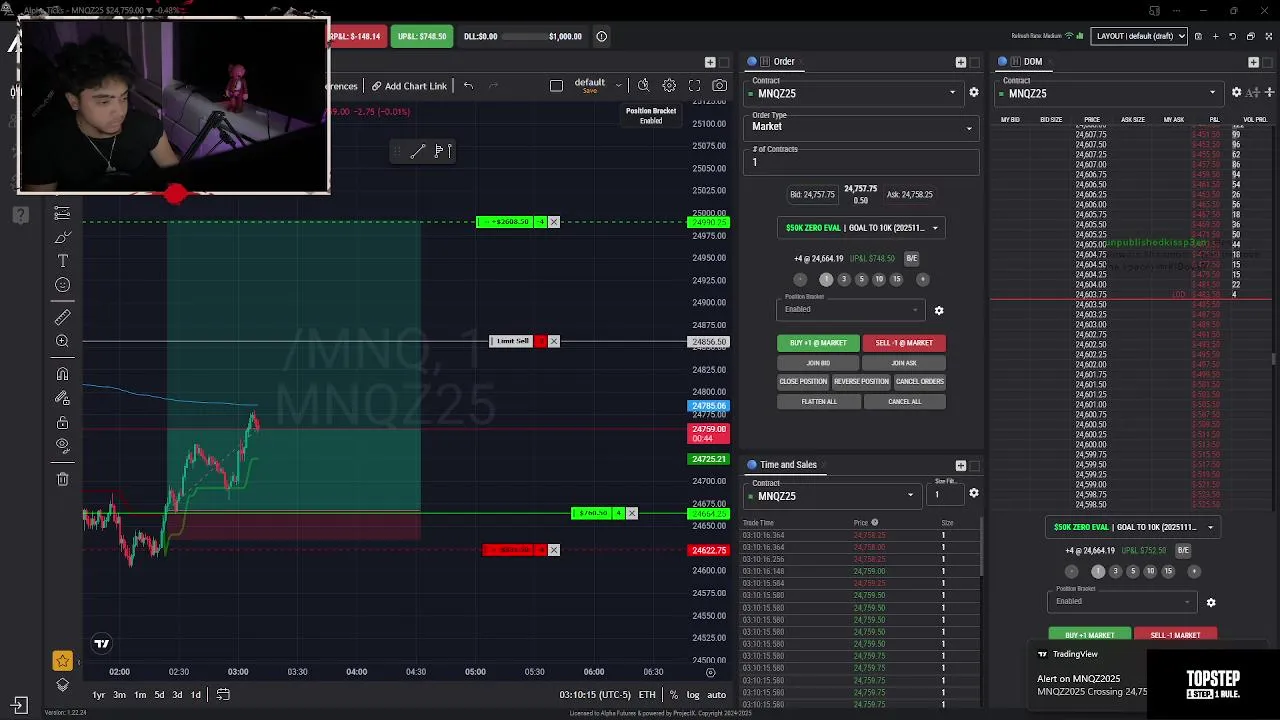Select the ruler measure tool
Image resolution: width=1280 pixels, height=720 pixels.
pyautogui.click(x=62, y=317)
